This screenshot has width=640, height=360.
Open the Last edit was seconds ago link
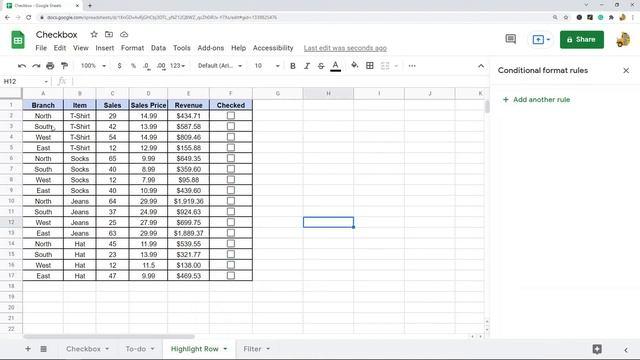[345, 48]
